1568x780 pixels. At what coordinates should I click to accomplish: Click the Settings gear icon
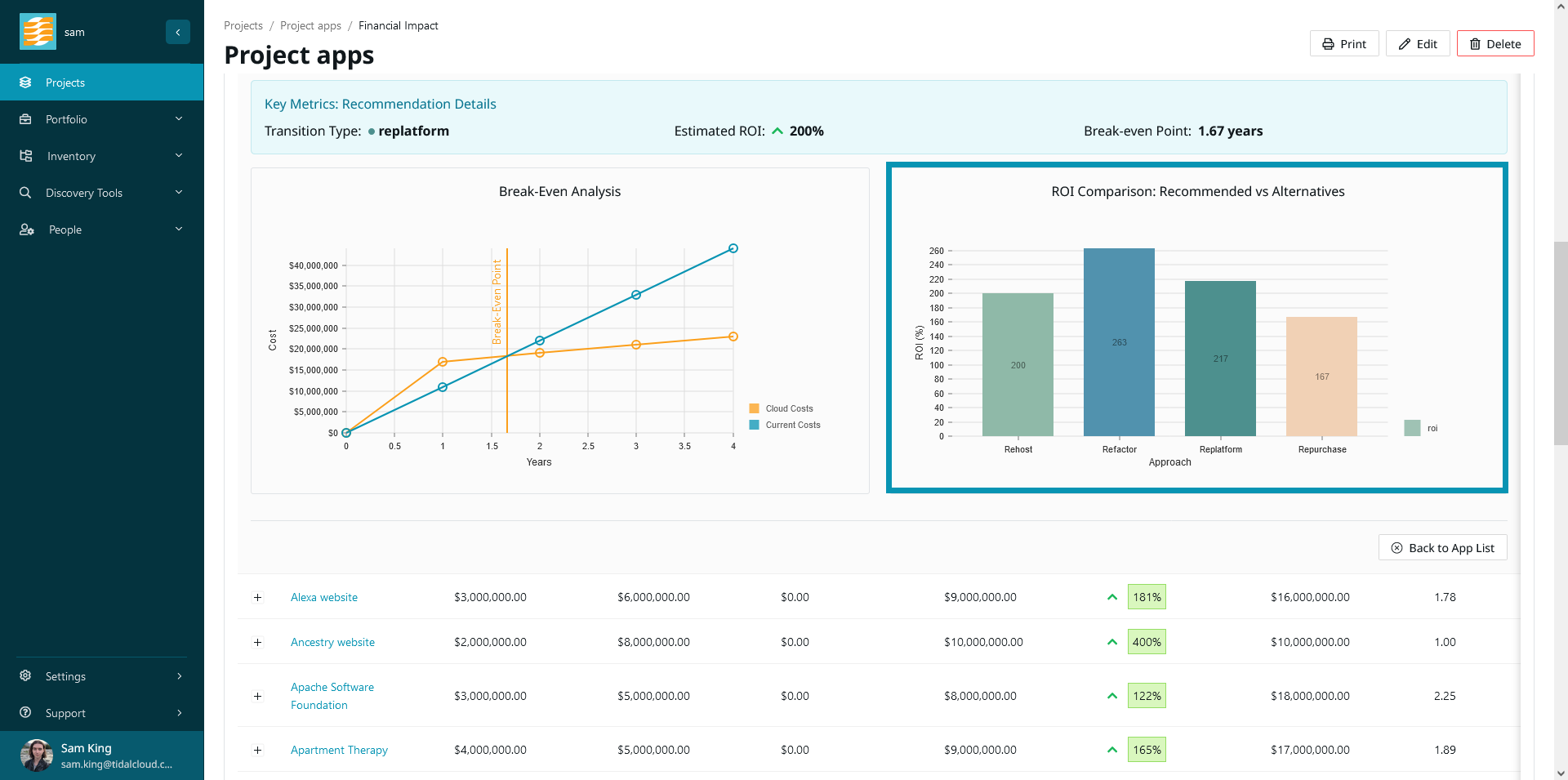[x=25, y=676]
